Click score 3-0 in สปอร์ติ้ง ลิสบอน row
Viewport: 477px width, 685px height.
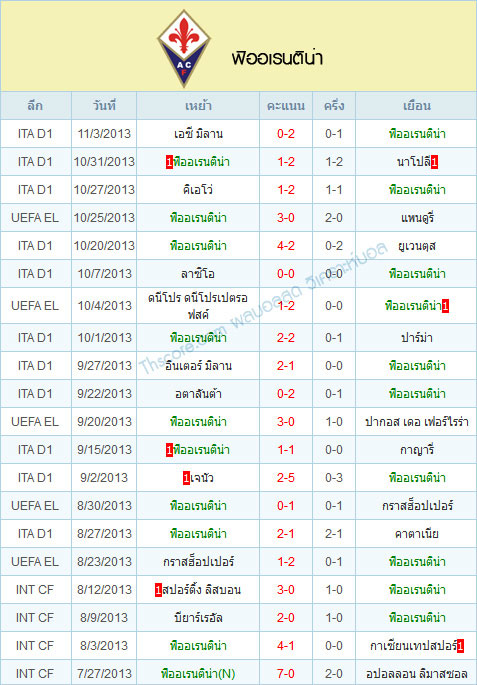point(286,589)
